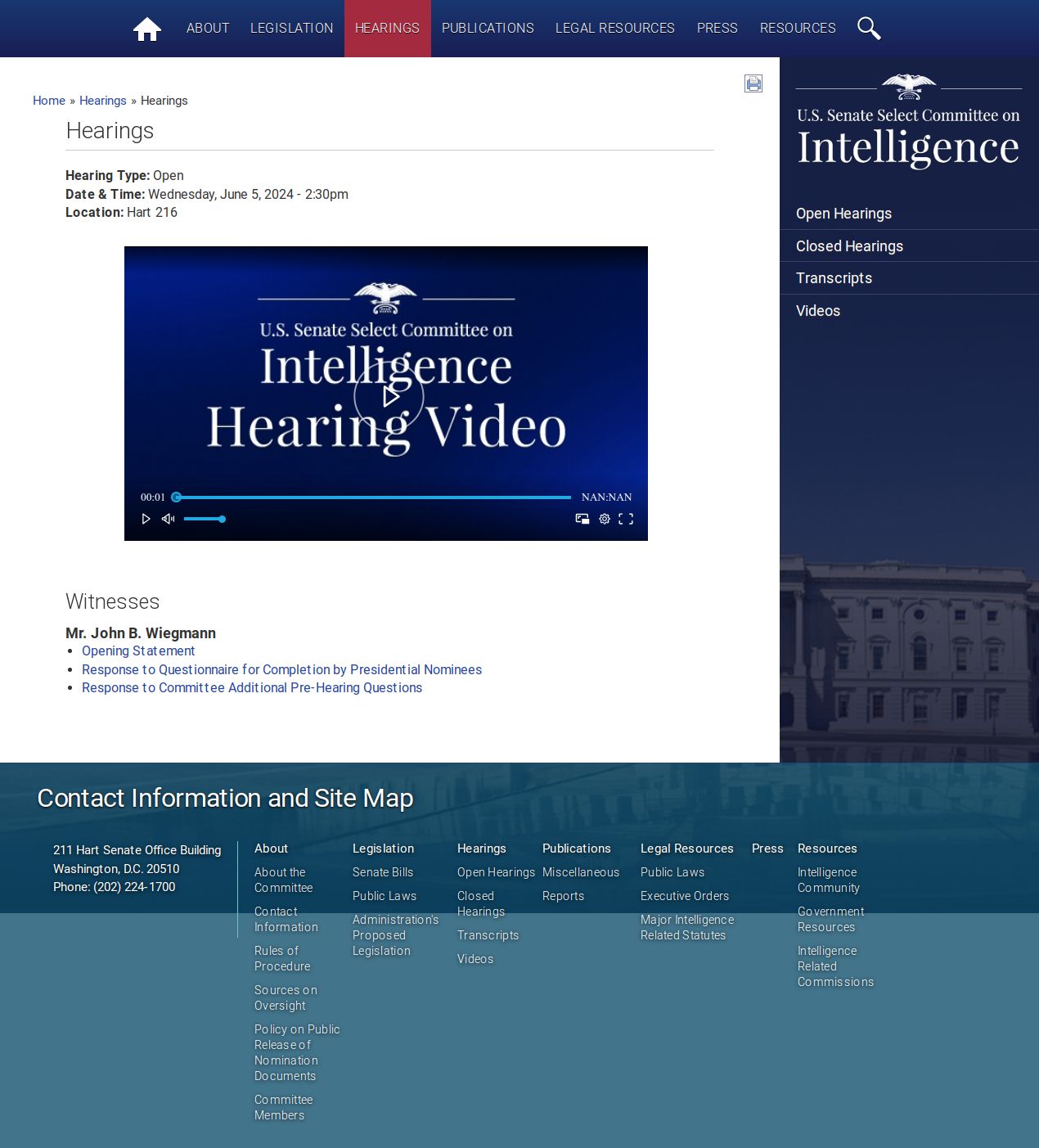Toggle picture-in-picture mode on the video
The width and height of the screenshot is (1039, 1148).
click(x=582, y=519)
